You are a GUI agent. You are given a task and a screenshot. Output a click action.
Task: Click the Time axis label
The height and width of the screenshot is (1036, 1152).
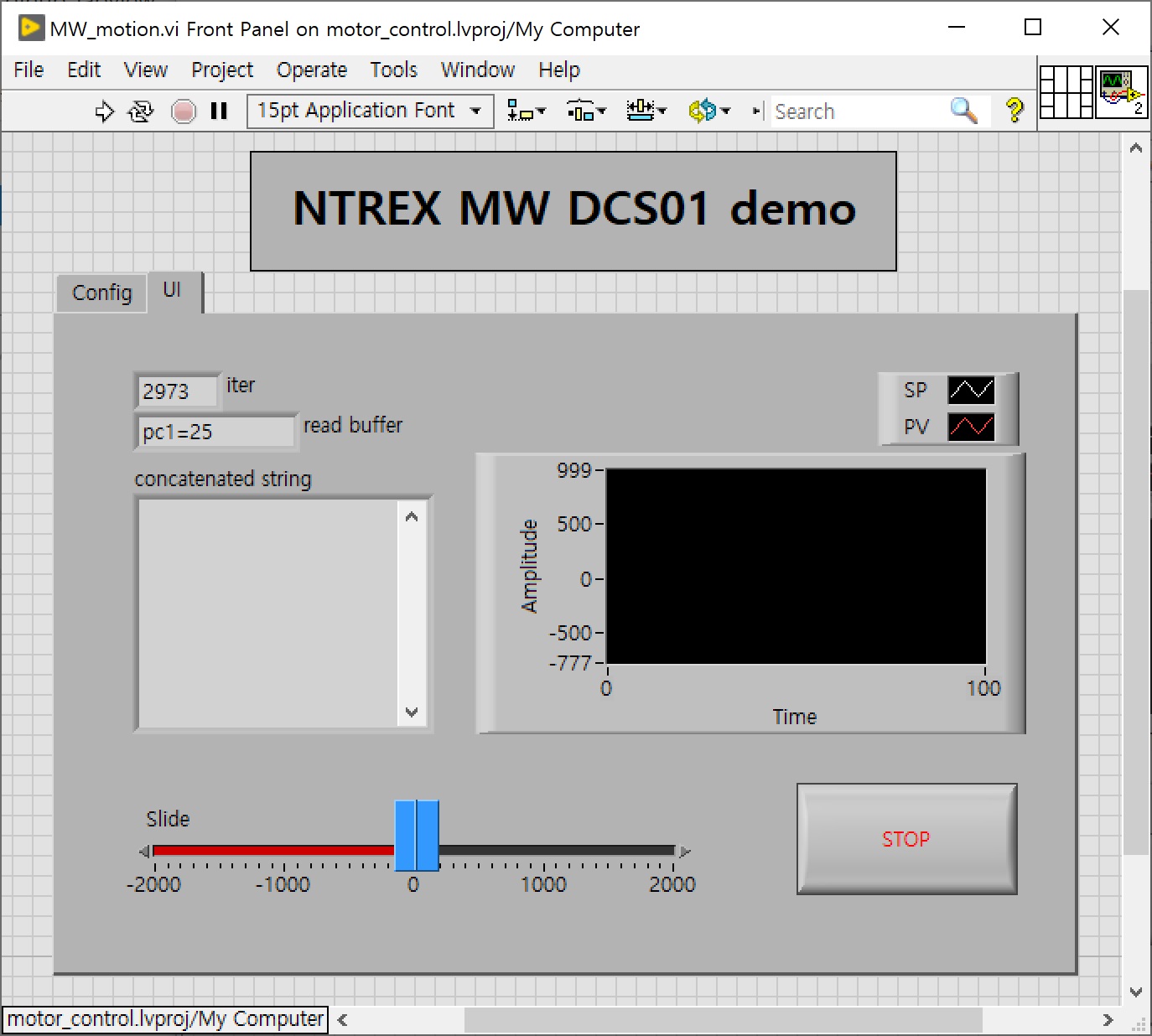click(x=795, y=717)
